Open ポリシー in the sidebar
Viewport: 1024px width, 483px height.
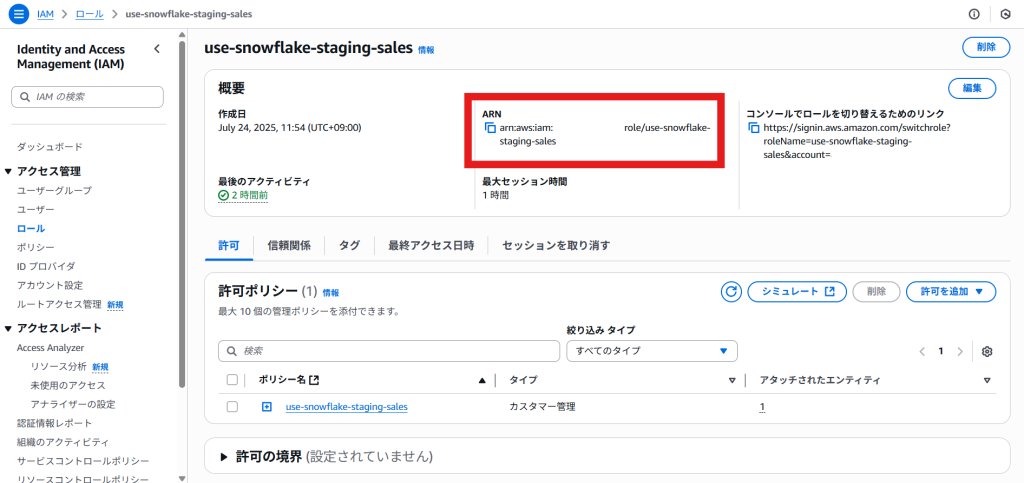[x=36, y=247]
